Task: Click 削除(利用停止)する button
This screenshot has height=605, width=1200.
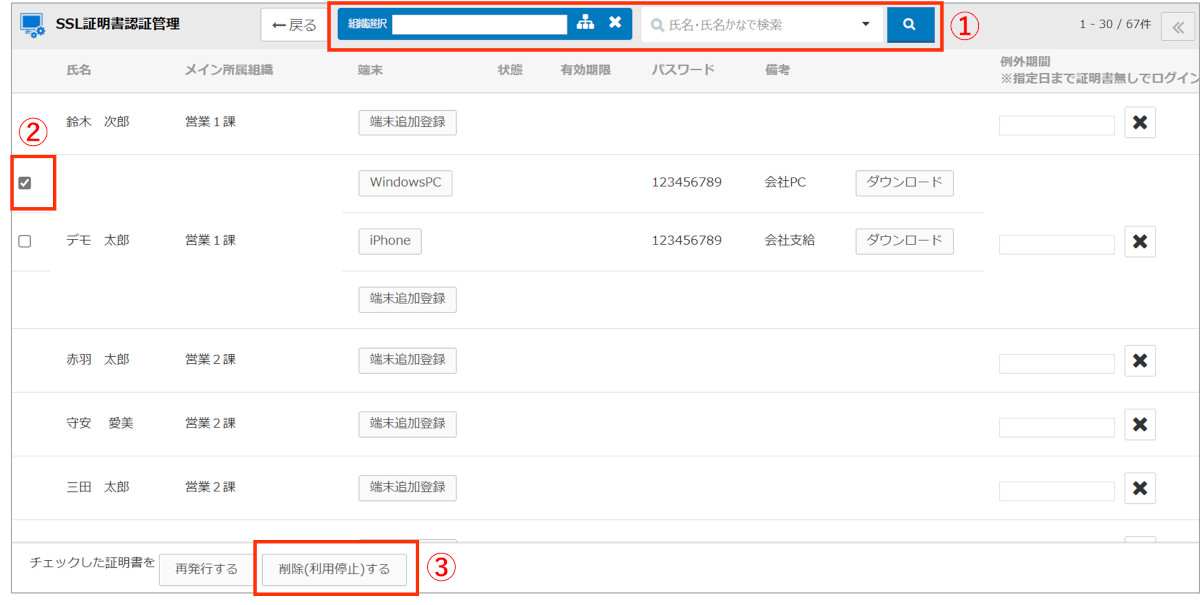Action: [335, 569]
